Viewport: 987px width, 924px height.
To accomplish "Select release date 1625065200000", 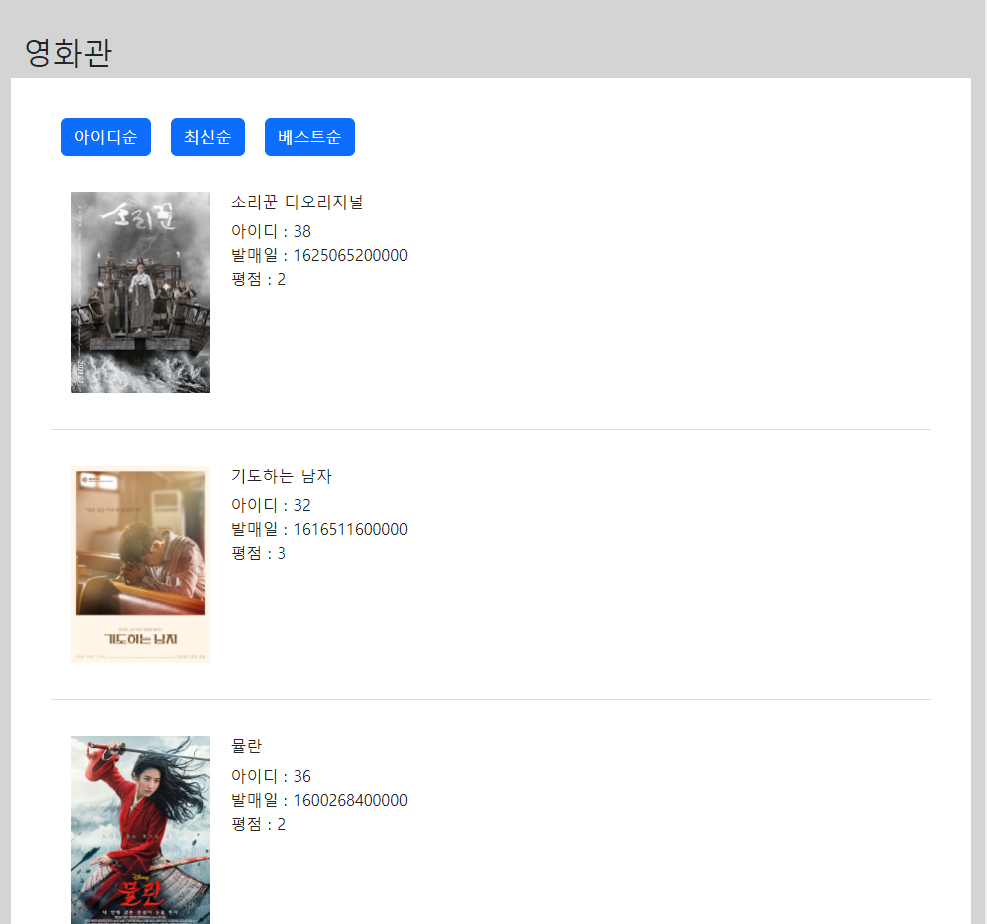I will pos(351,256).
